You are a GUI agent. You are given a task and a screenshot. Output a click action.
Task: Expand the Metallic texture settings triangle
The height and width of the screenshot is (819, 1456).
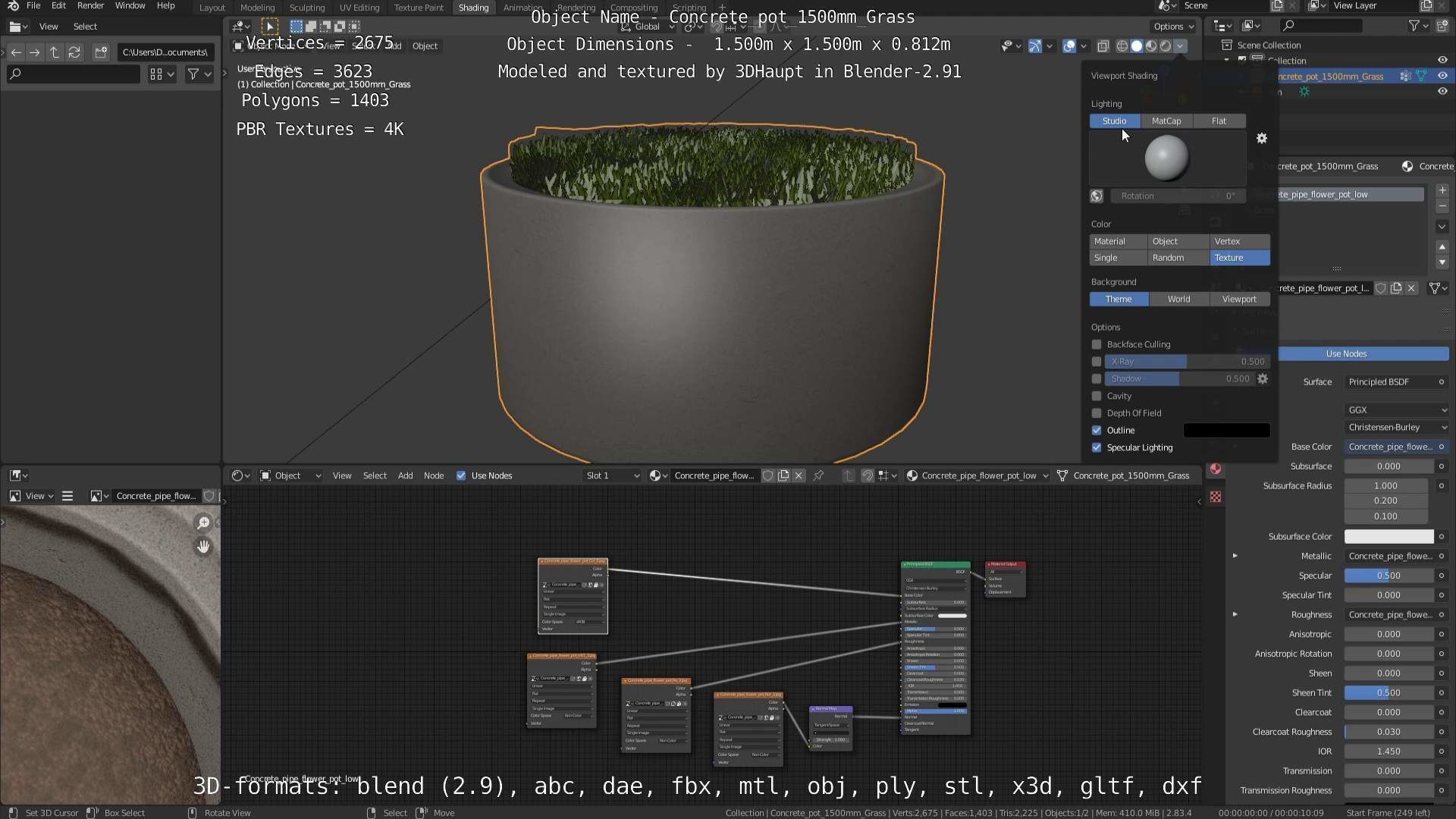pyautogui.click(x=1235, y=556)
